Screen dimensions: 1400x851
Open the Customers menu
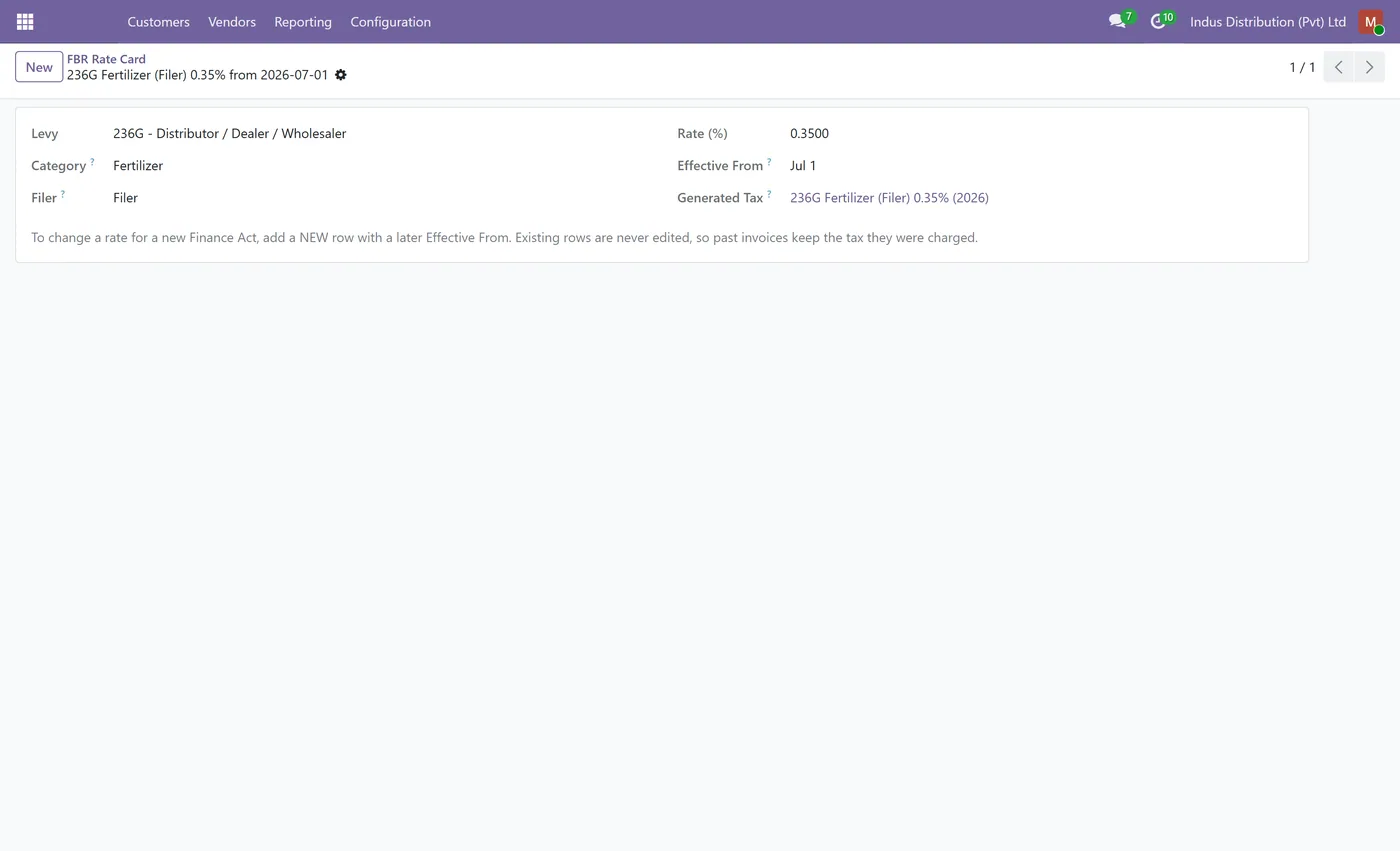(158, 21)
